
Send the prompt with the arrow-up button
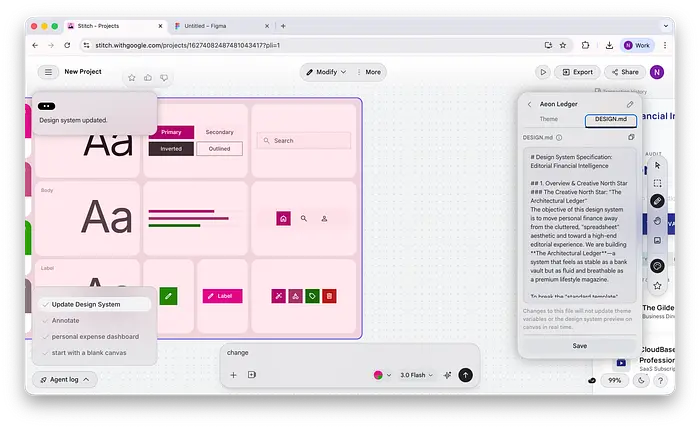tap(465, 375)
